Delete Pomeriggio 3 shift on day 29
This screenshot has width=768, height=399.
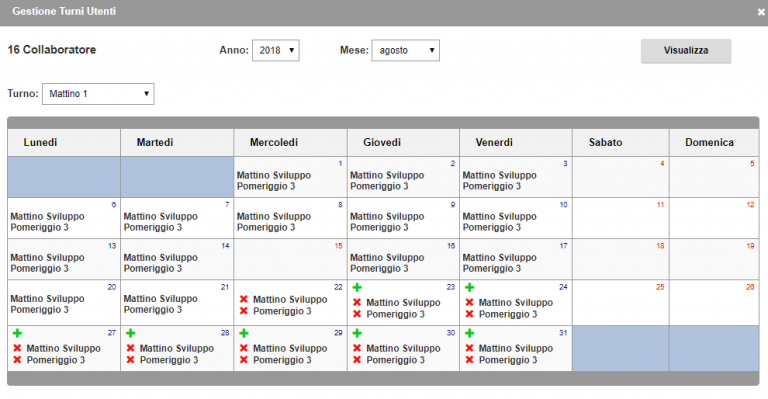(243, 360)
